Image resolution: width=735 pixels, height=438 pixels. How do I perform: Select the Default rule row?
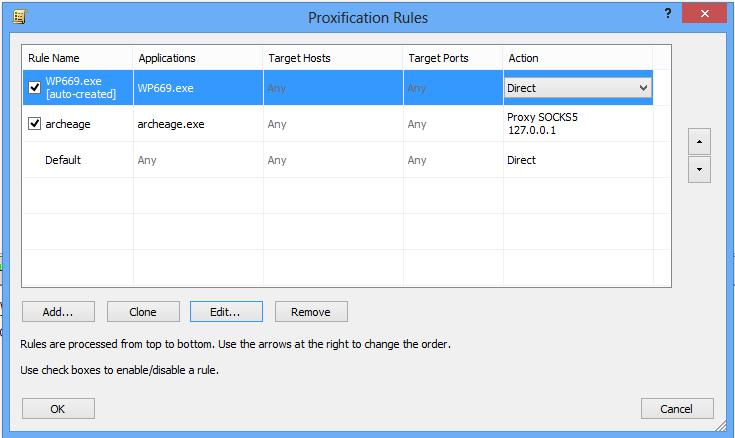63,160
